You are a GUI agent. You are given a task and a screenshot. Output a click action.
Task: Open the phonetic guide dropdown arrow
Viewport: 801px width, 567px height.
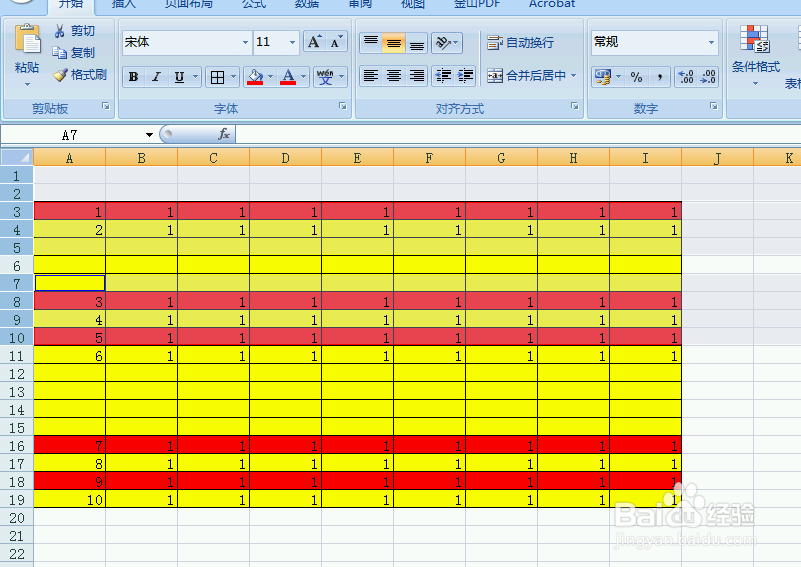click(x=341, y=77)
